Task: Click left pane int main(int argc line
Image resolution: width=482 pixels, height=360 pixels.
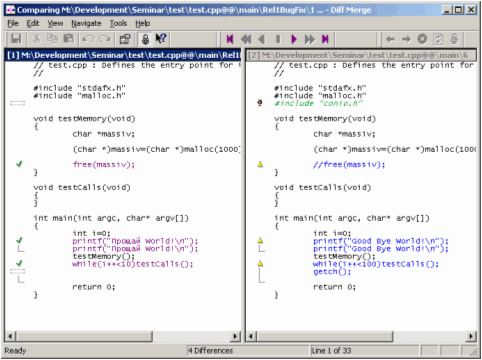Action: coord(111,218)
